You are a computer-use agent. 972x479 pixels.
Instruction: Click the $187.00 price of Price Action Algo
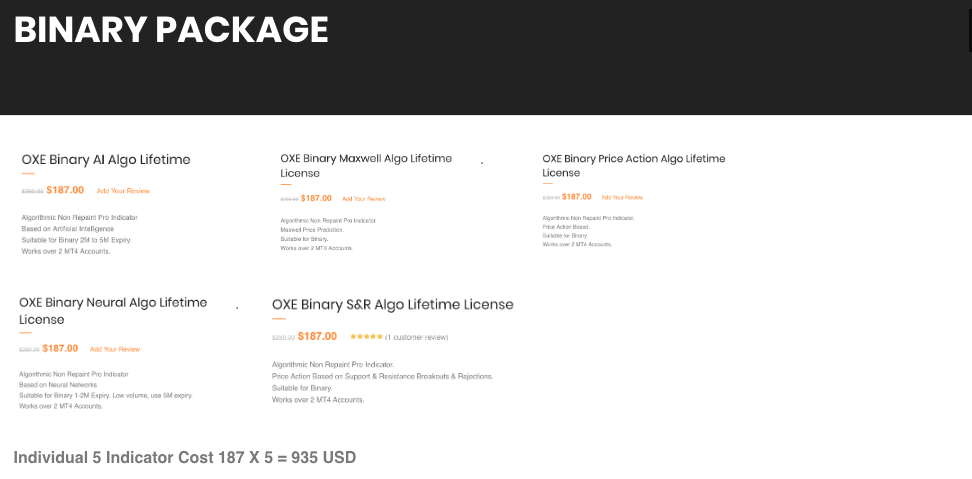coord(577,197)
